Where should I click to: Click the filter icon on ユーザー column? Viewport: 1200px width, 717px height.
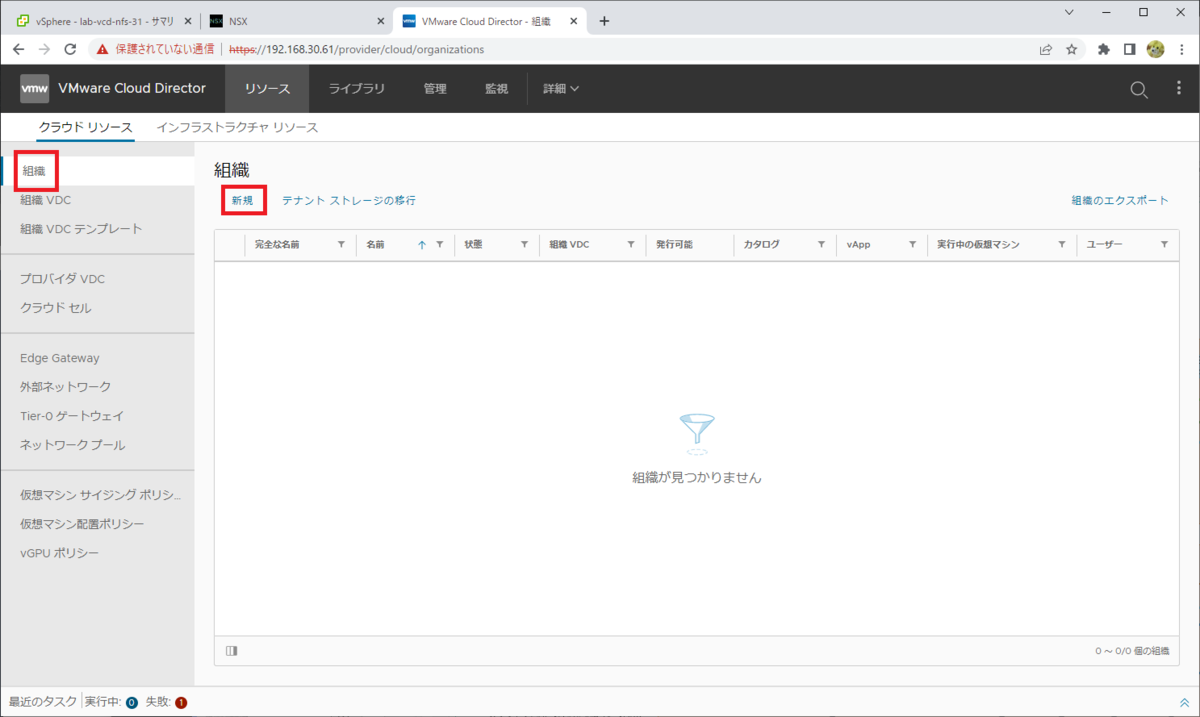(1164, 245)
